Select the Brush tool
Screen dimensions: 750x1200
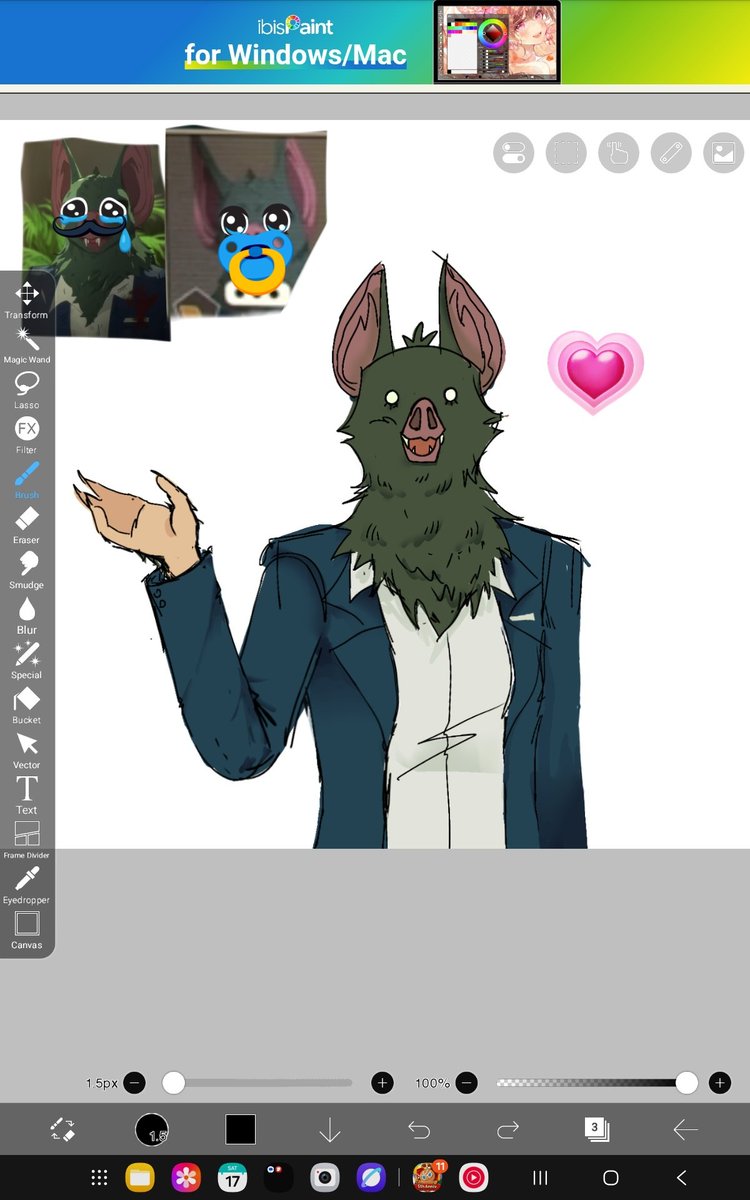pos(27,480)
